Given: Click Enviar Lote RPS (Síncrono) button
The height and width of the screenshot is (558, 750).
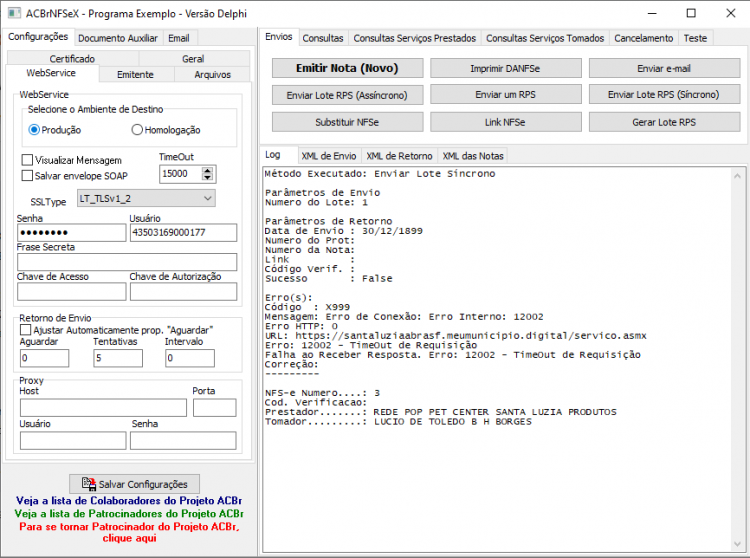Looking at the screenshot, I should pos(664,95).
